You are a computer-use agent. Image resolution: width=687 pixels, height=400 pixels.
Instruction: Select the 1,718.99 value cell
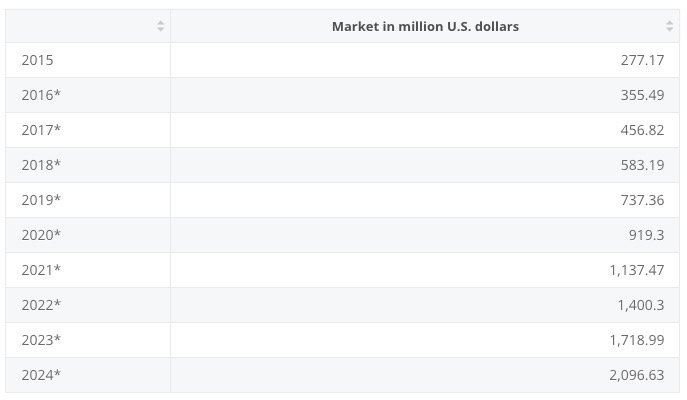point(636,340)
